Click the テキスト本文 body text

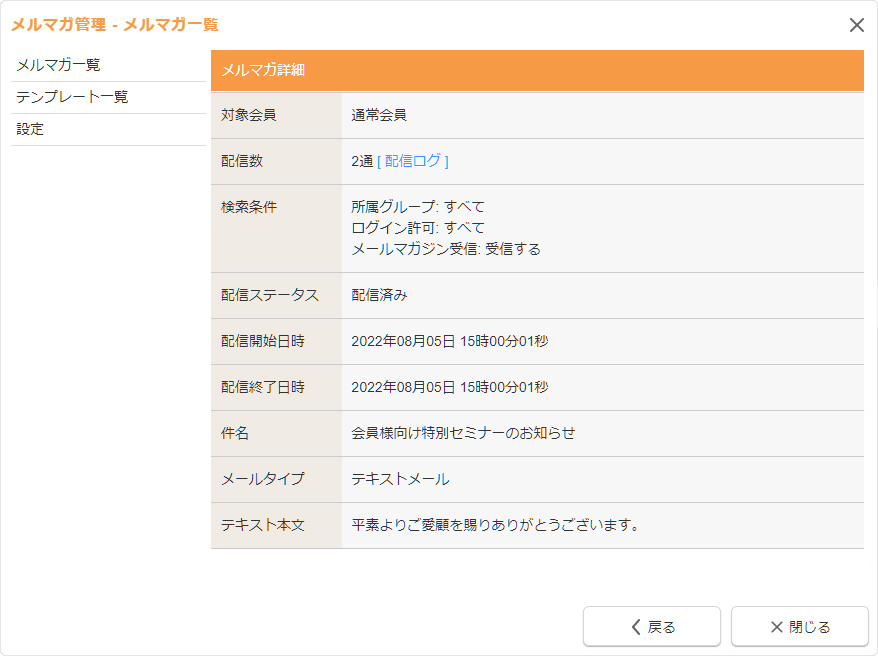tap(495, 525)
